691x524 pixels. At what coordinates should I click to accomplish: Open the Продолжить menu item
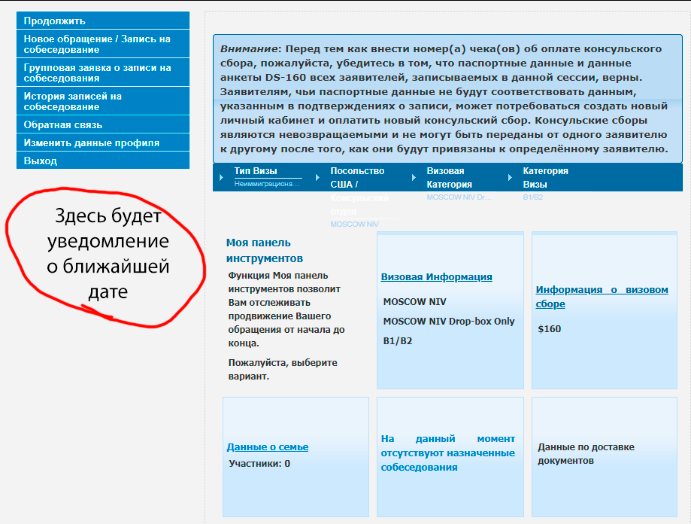click(x=103, y=21)
